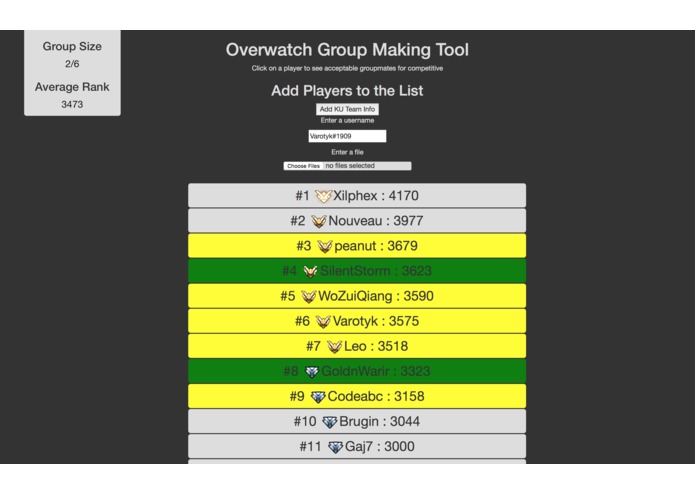Viewport: 695px width, 494px height.
Task: Click the rank icon beside Leo
Action: pyautogui.click(x=334, y=346)
